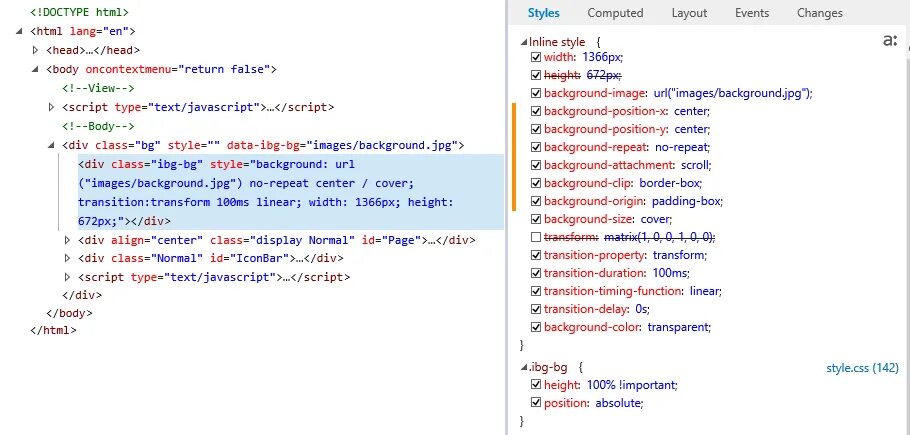The image size is (910, 435).
Task: Disable transition-property checkbox
Action: click(536, 255)
